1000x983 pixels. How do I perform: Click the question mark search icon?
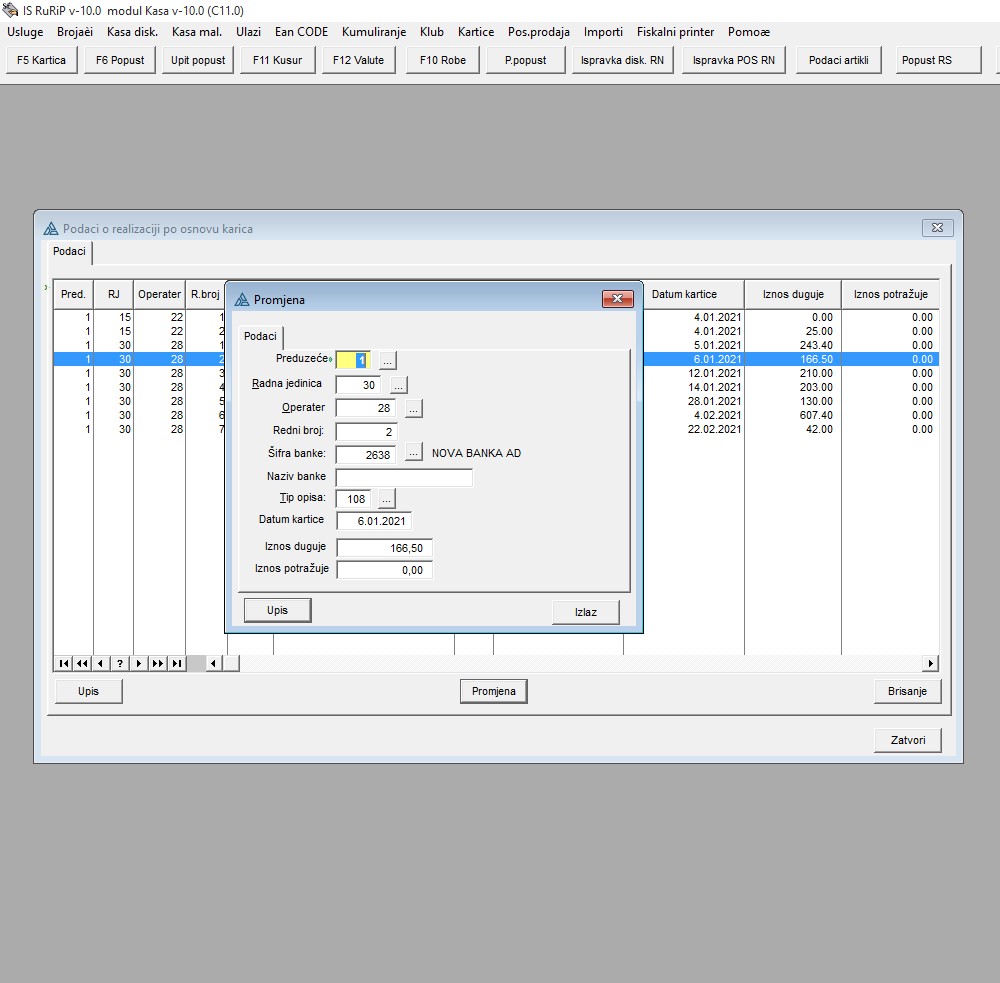pyautogui.click(x=119, y=663)
